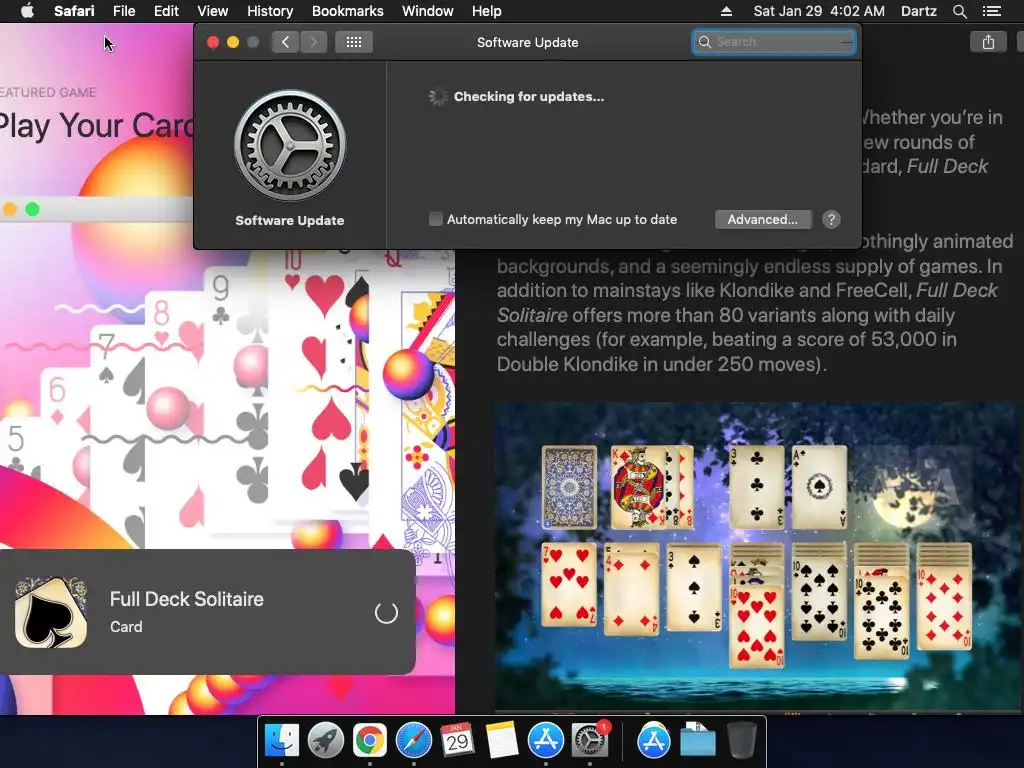Click the Full Deck Solitaire loading spinner
The image size is (1024, 768).
[386, 613]
